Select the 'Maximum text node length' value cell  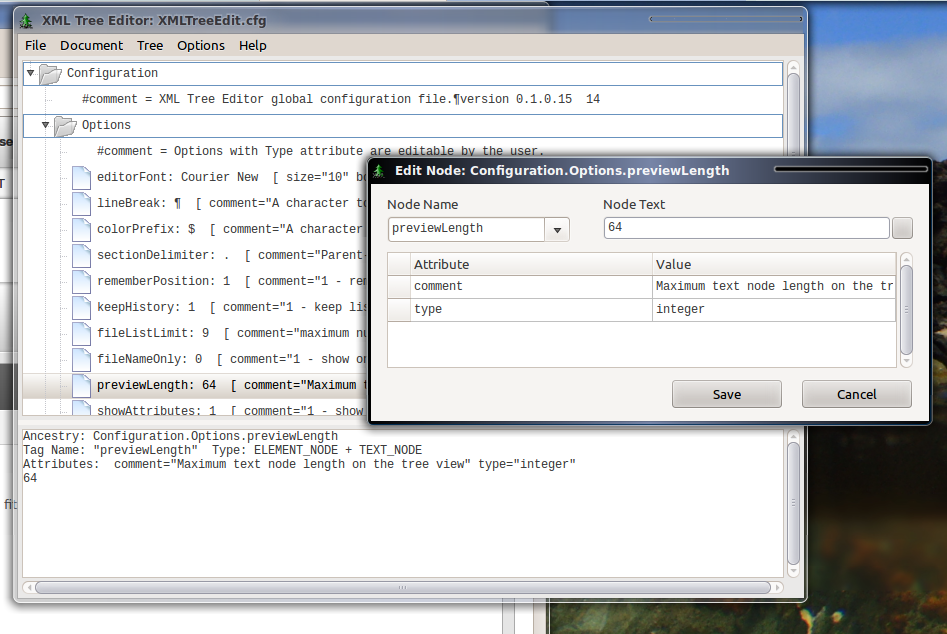click(x=774, y=286)
